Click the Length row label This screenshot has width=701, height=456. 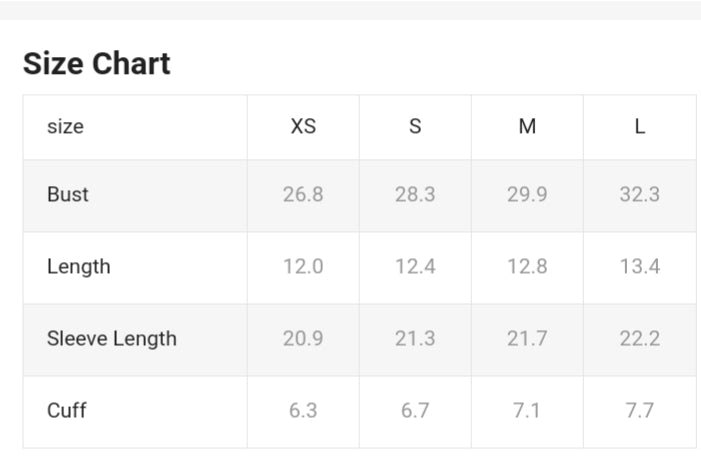pos(79,267)
